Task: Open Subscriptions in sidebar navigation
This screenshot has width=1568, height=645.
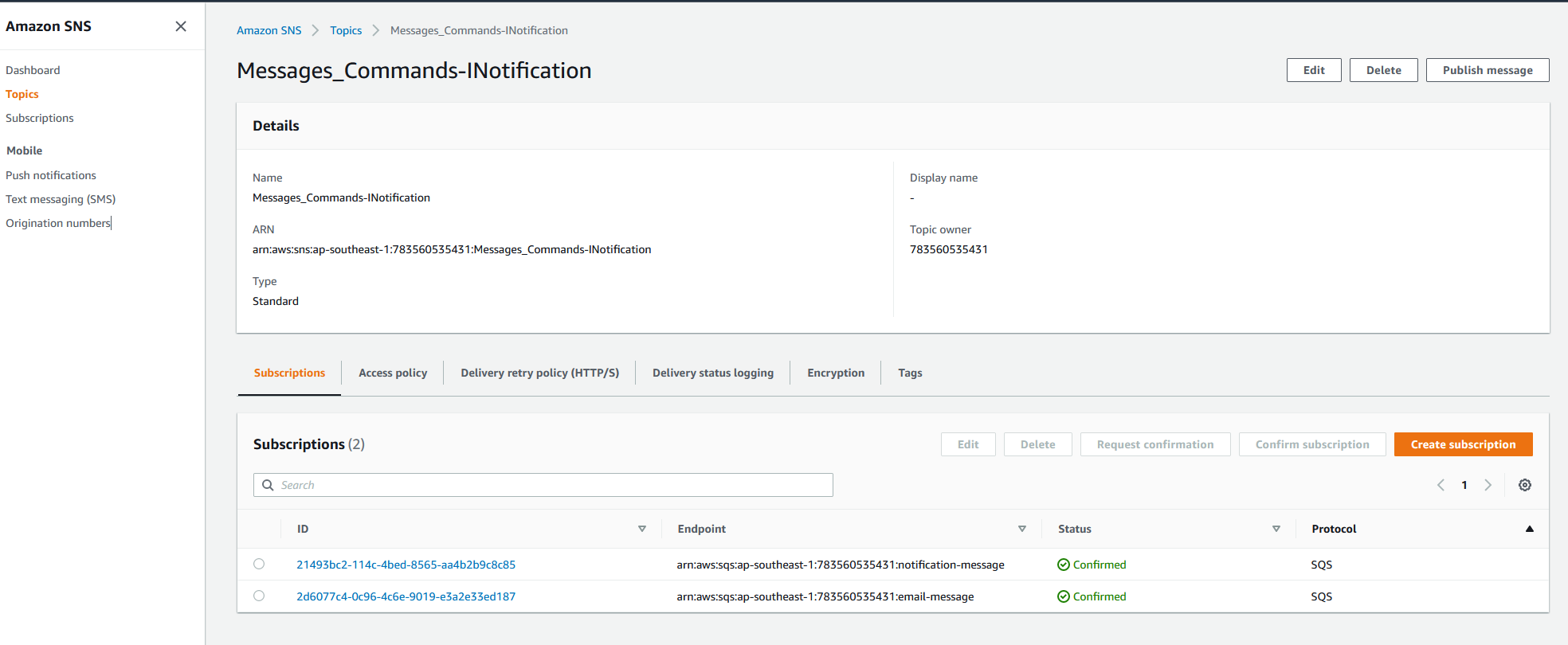Action: pyautogui.click(x=40, y=118)
